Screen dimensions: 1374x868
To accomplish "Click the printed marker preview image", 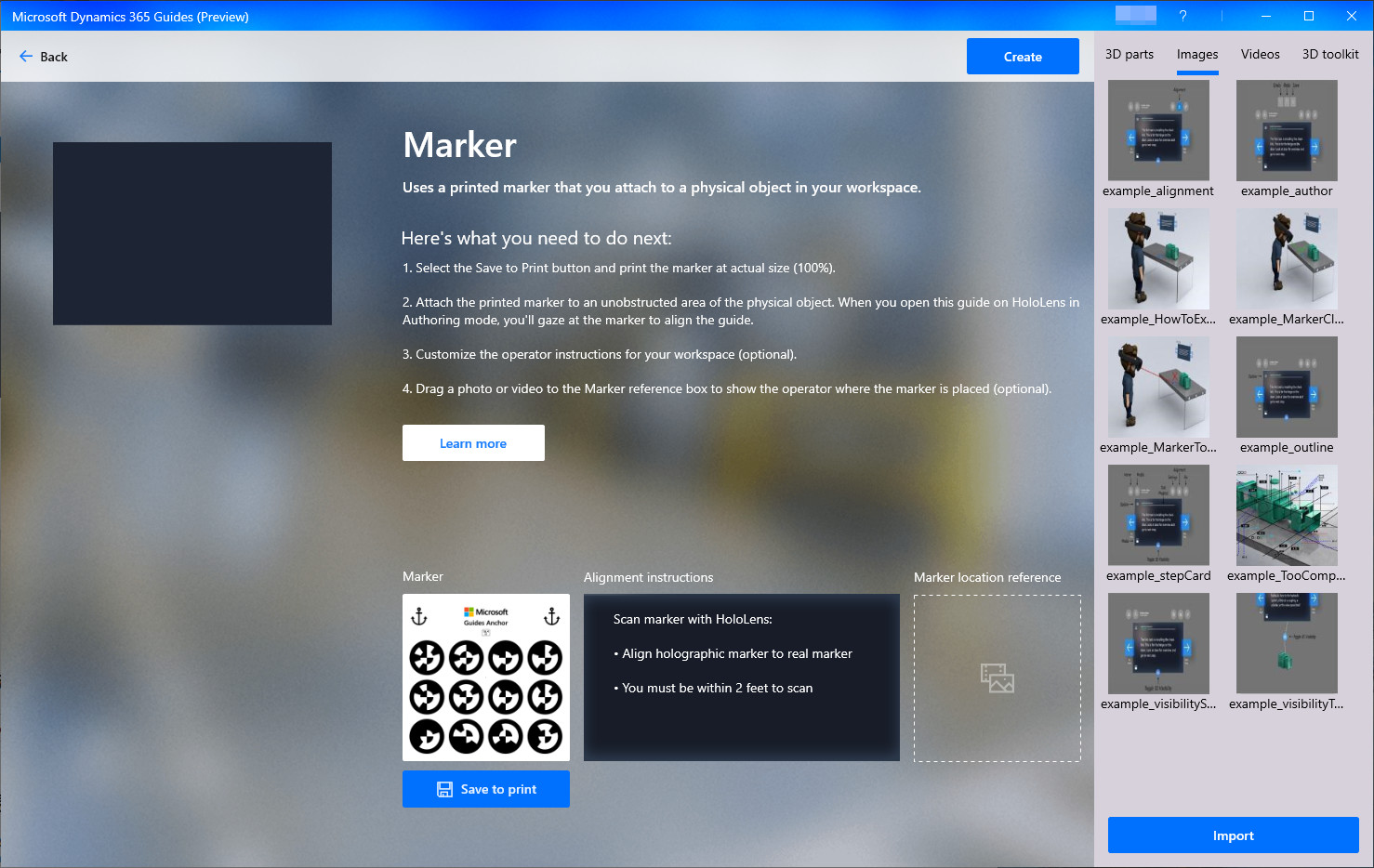I will (485, 677).
